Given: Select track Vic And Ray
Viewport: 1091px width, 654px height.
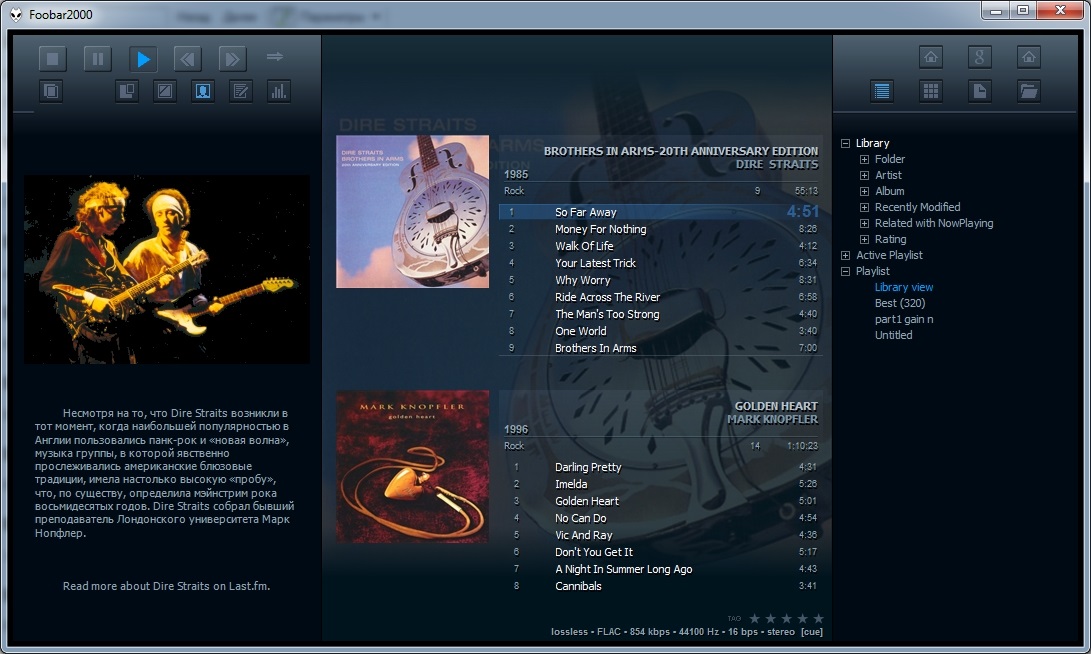Looking at the screenshot, I should [660, 535].
